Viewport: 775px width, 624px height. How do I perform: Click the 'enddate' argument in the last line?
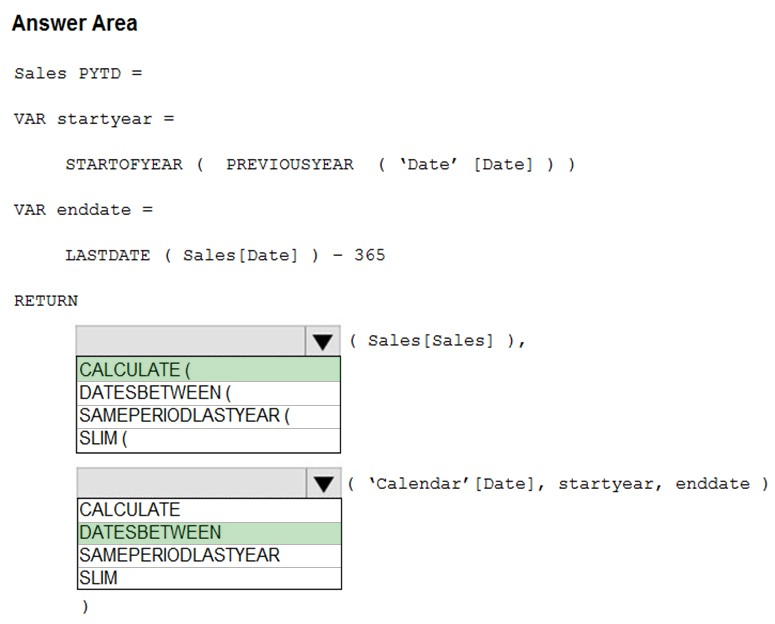[713, 484]
